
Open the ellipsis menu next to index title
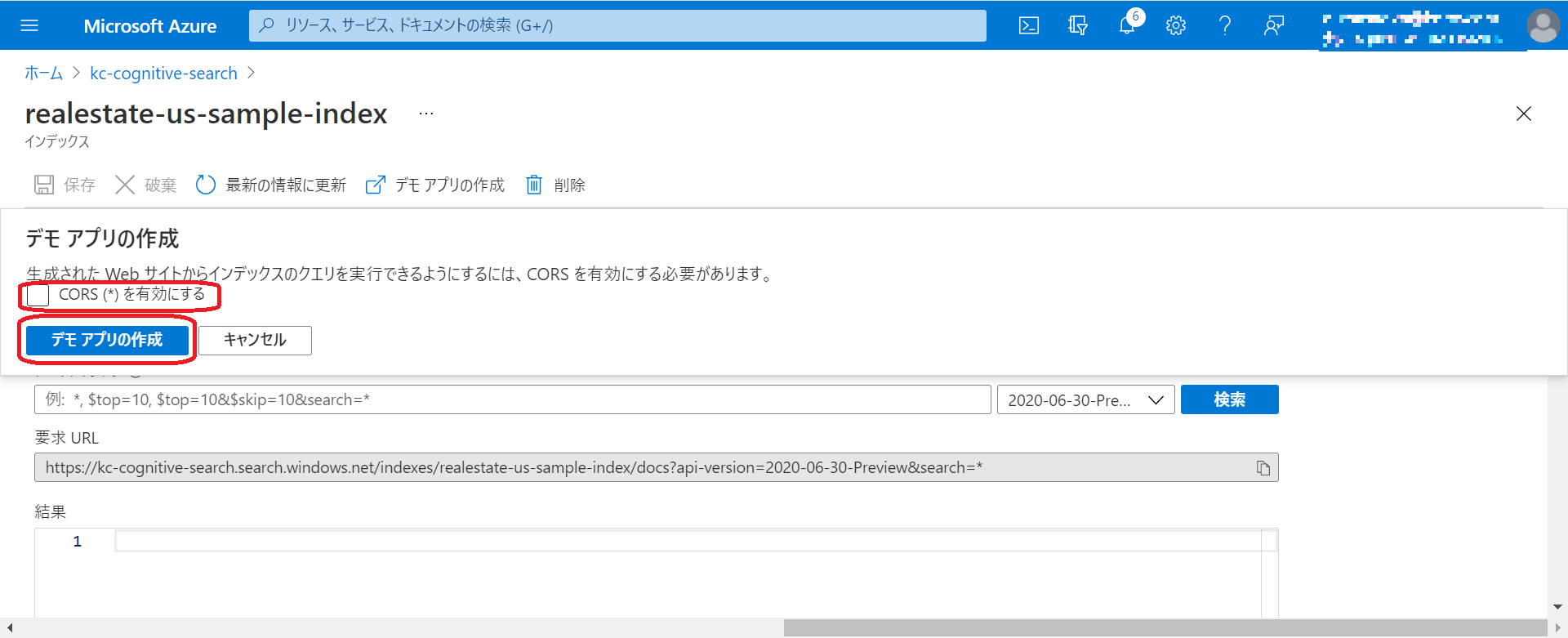[426, 114]
